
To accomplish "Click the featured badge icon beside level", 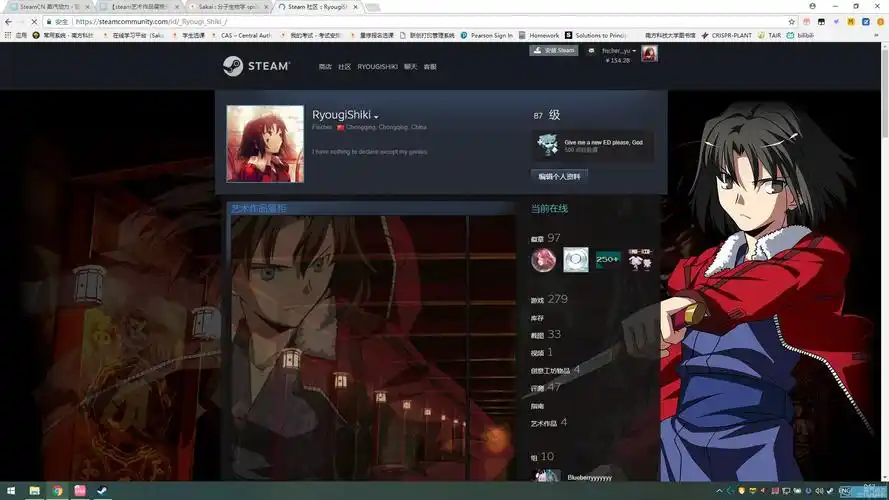I will click(547, 145).
